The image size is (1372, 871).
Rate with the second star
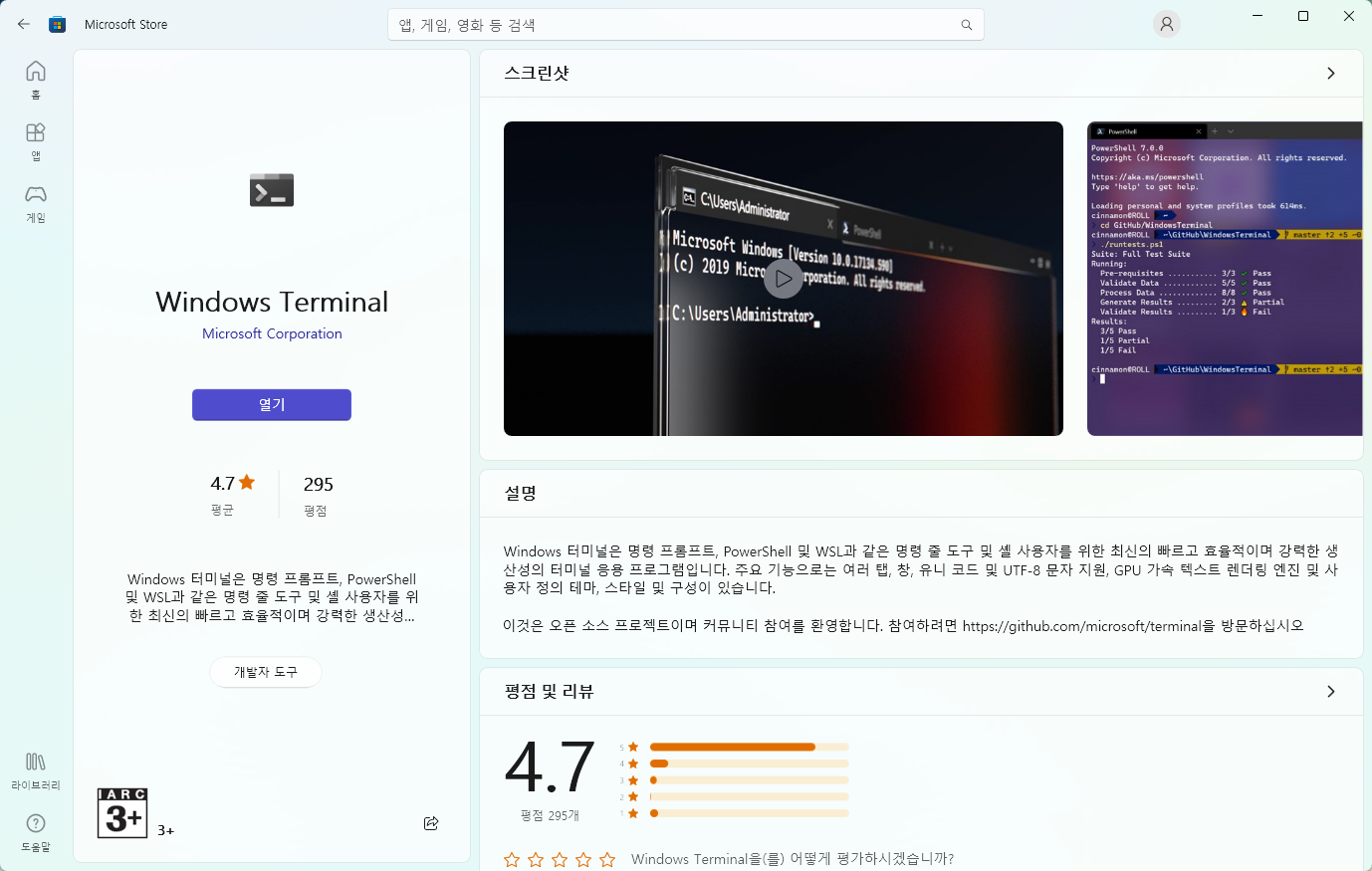536,859
